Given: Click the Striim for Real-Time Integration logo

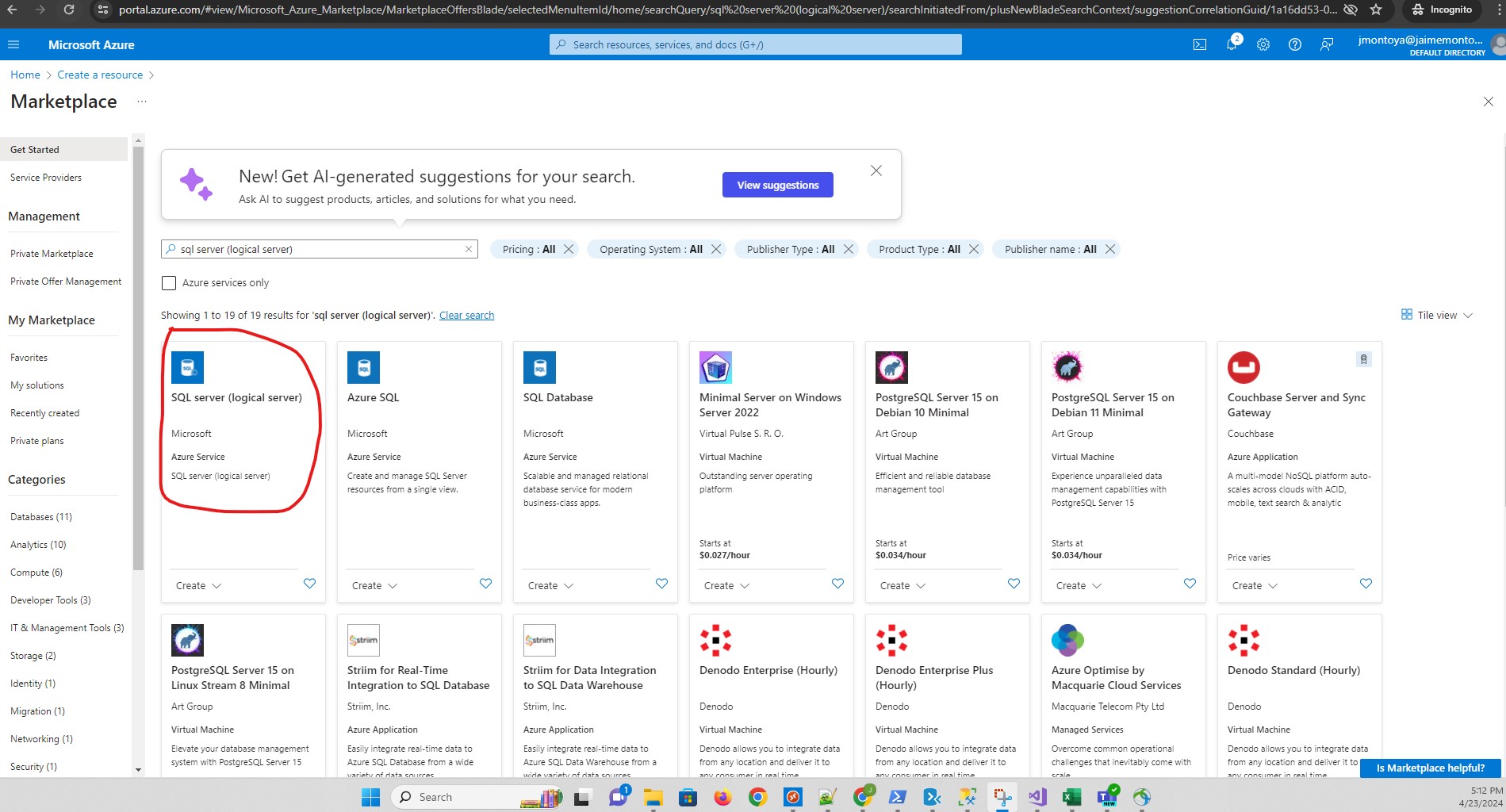Looking at the screenshot, I should click(363, 640).
